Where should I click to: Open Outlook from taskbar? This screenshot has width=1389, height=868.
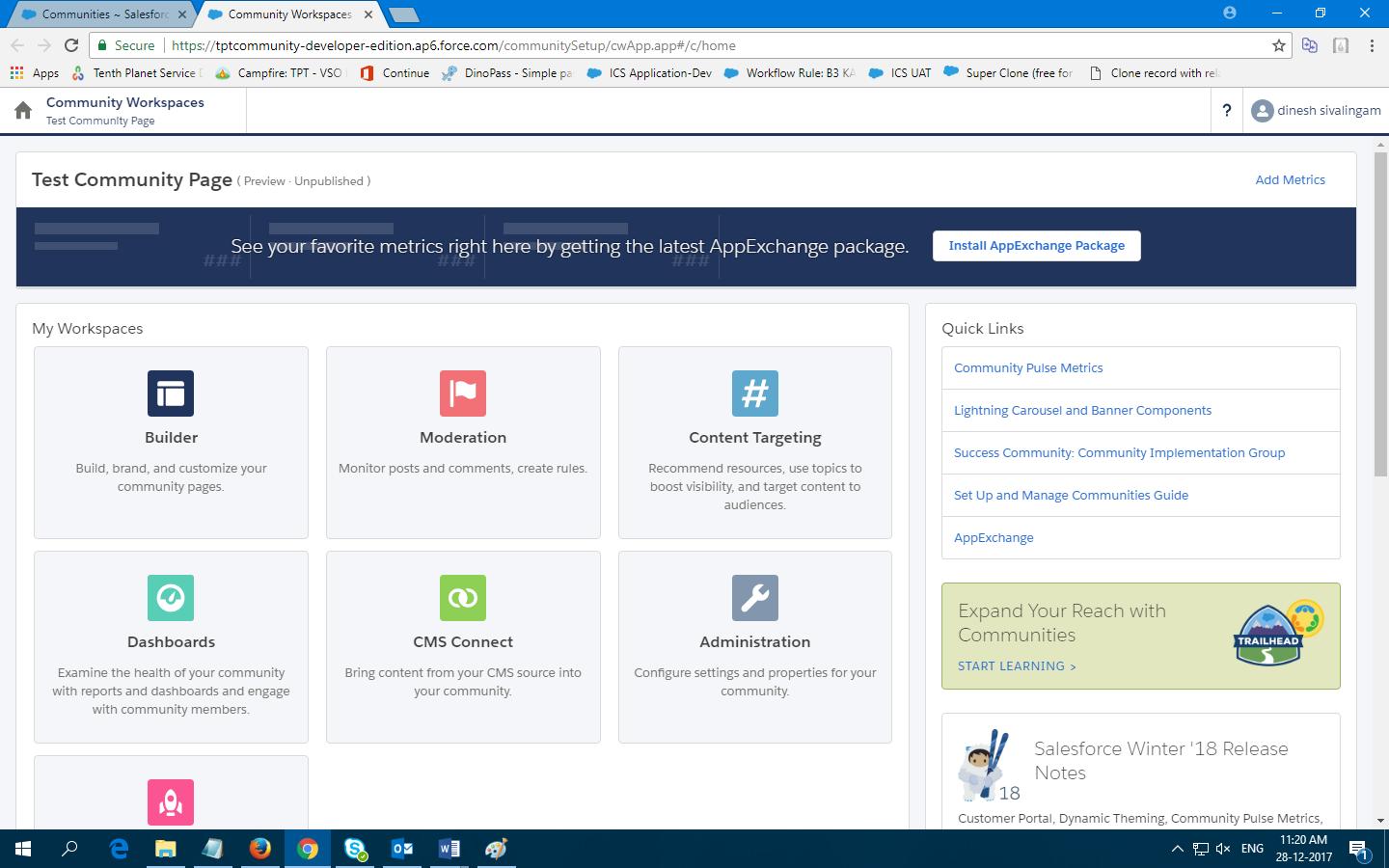(402, 849)
